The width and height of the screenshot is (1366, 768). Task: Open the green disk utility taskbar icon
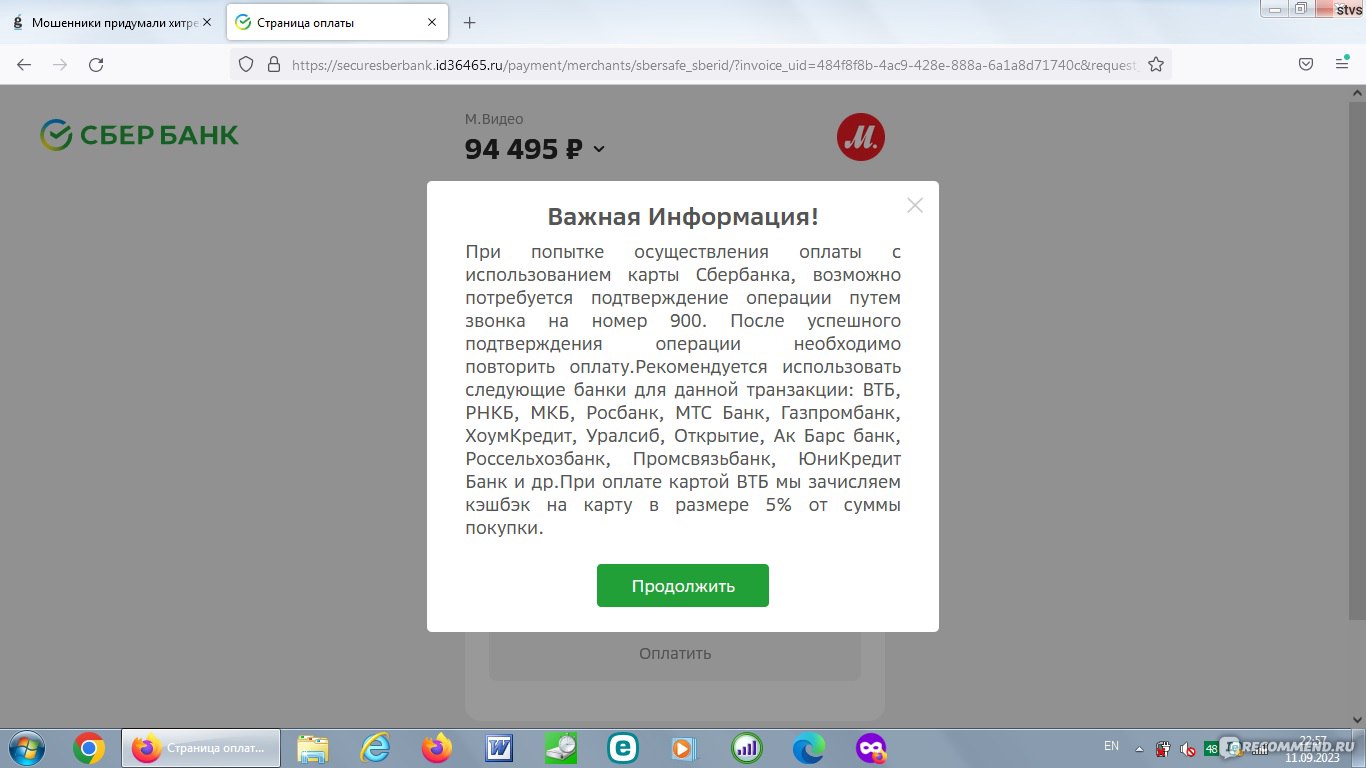pos(561,748)
